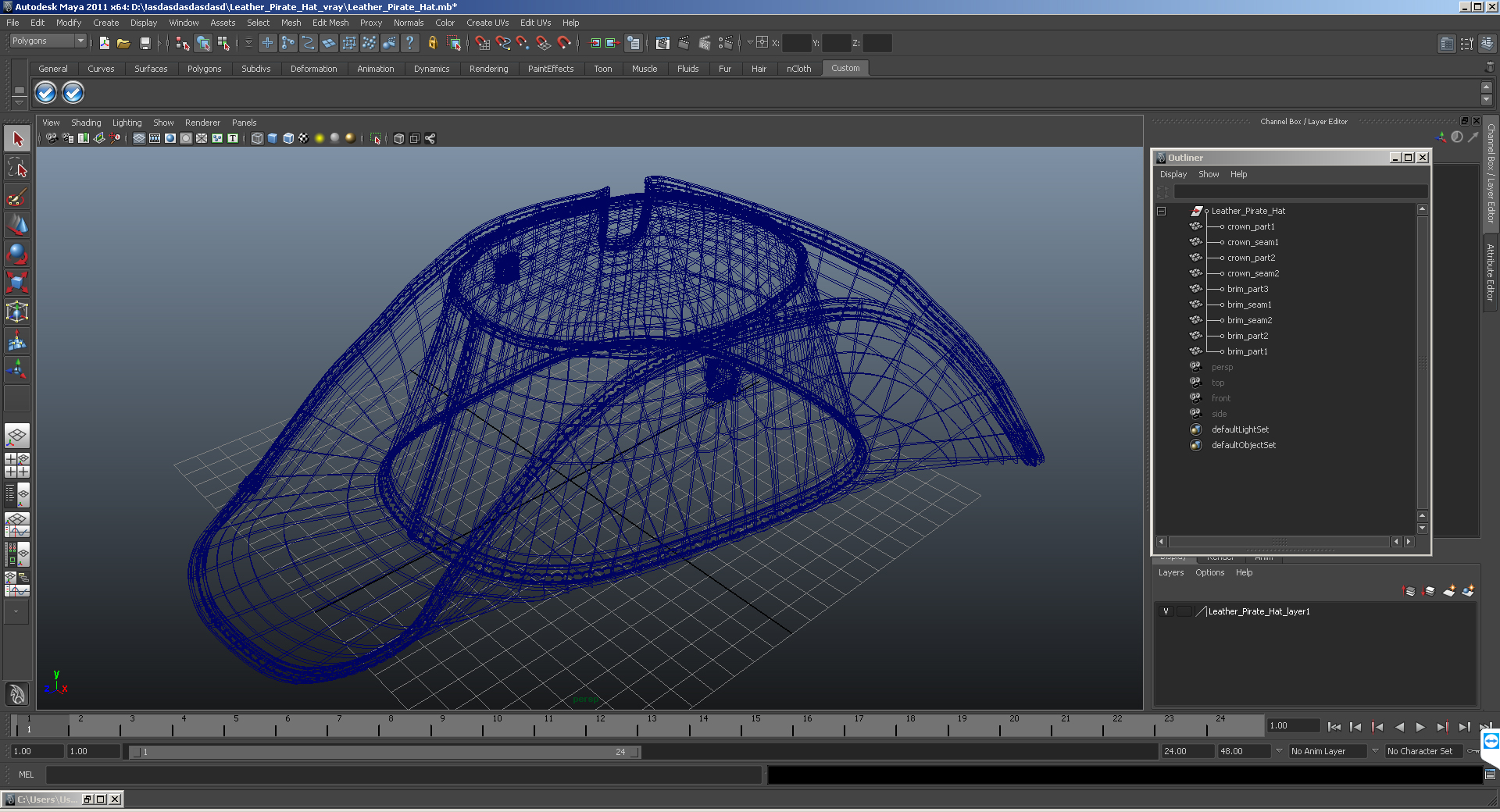Click the Help question mark icon
Viewport: 1500px width, 812px height.
click(x=410, y=44)
